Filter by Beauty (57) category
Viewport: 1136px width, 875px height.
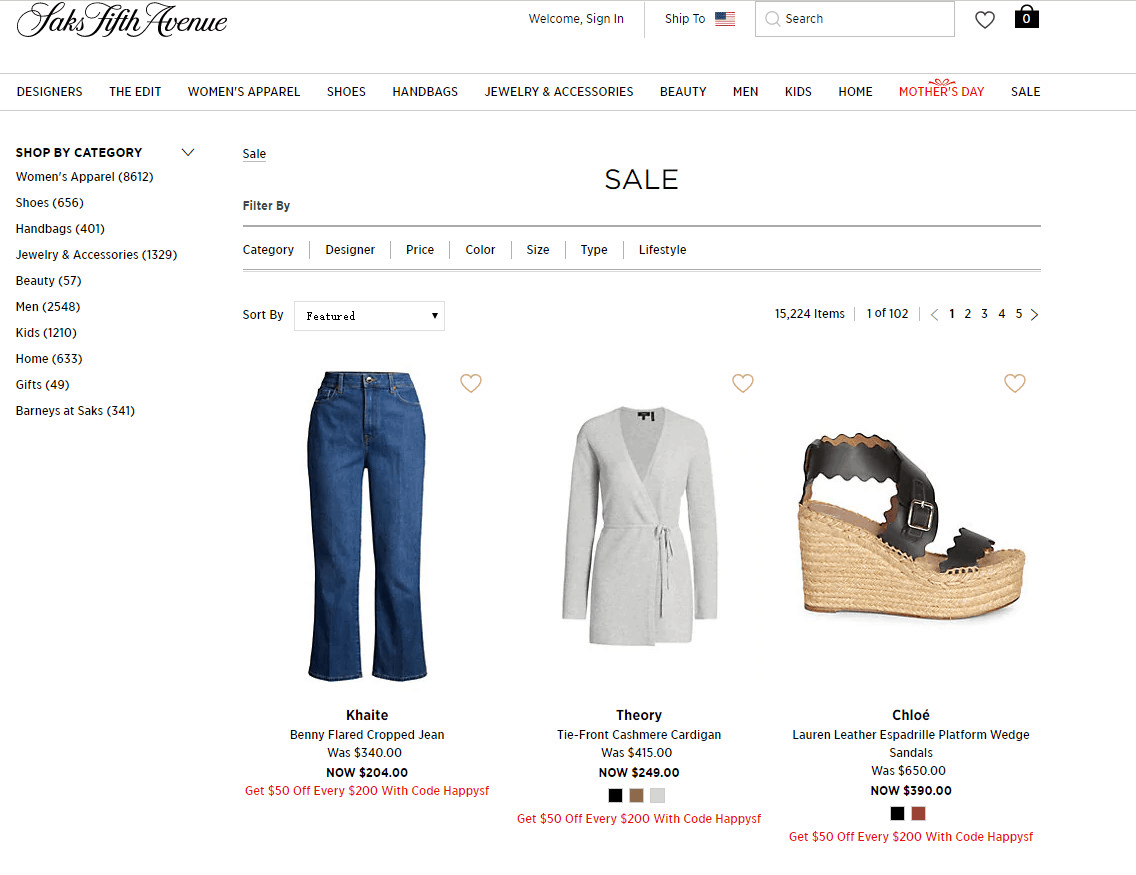pyautogui.click(x=49, y=281)
